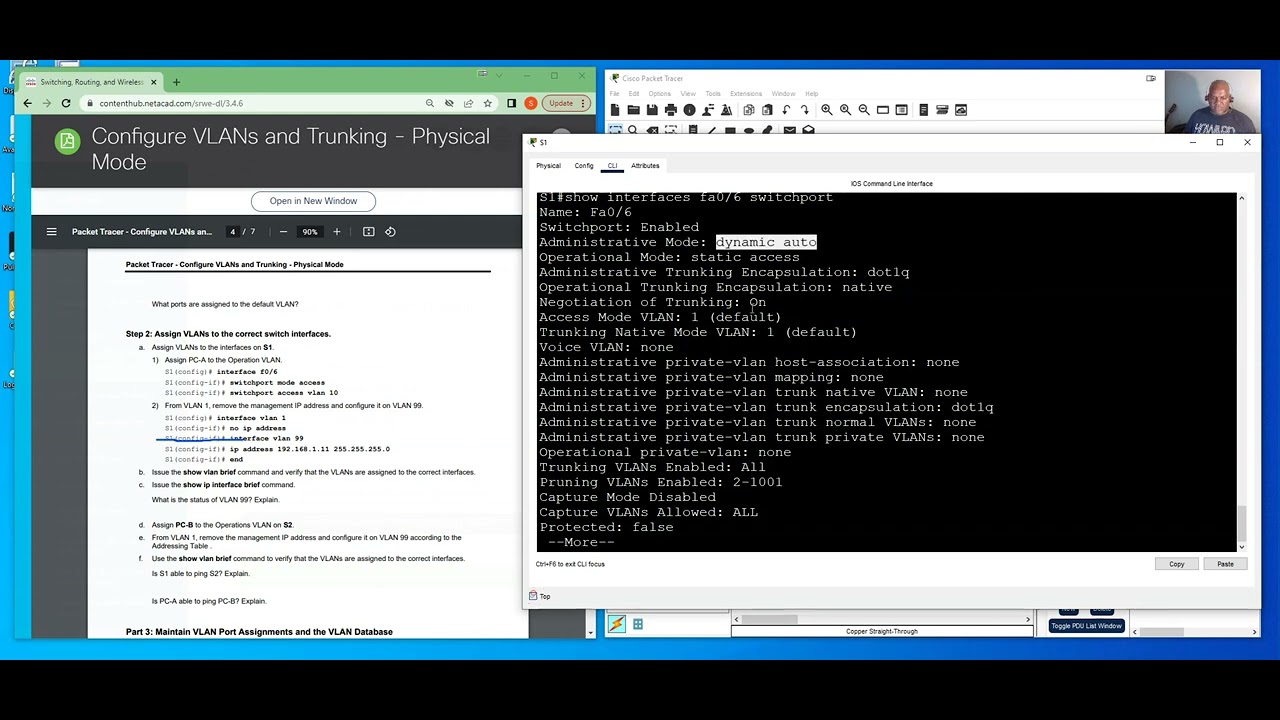Screen dimensions: 1280x720
Task: Click Save icon in Packet Tracer toolbar
Action: coord(652,110)
